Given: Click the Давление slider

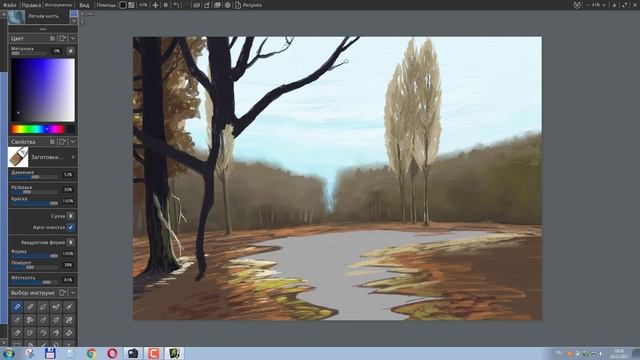Looking at the screenshot, I should click(34, 177).
